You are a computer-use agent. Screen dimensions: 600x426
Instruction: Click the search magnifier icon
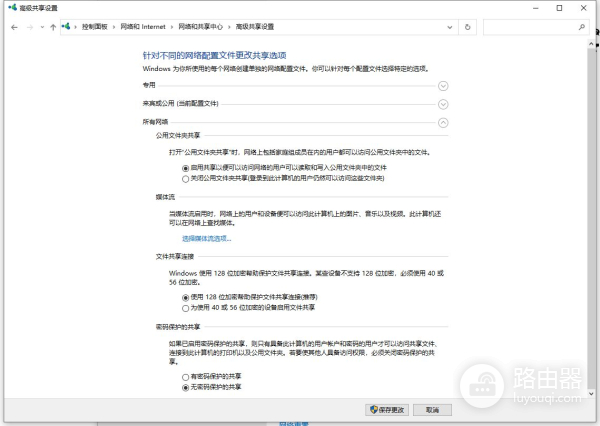click(x=582, y=27)
